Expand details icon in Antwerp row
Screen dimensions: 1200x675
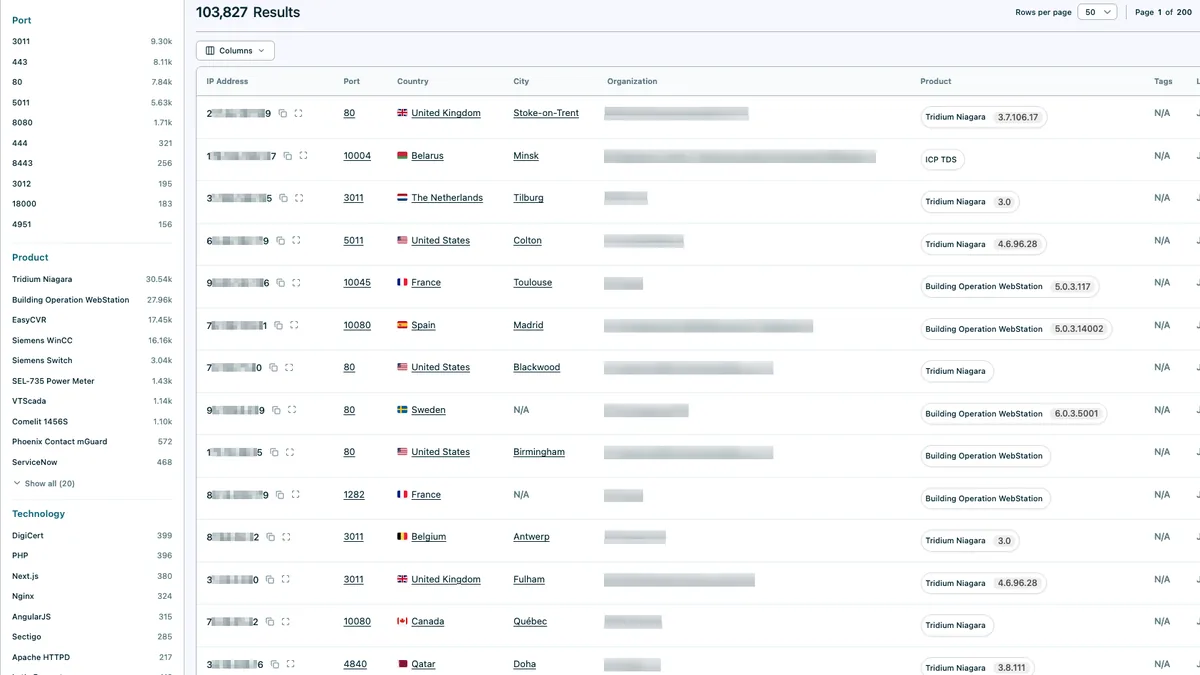coord(287,537)
